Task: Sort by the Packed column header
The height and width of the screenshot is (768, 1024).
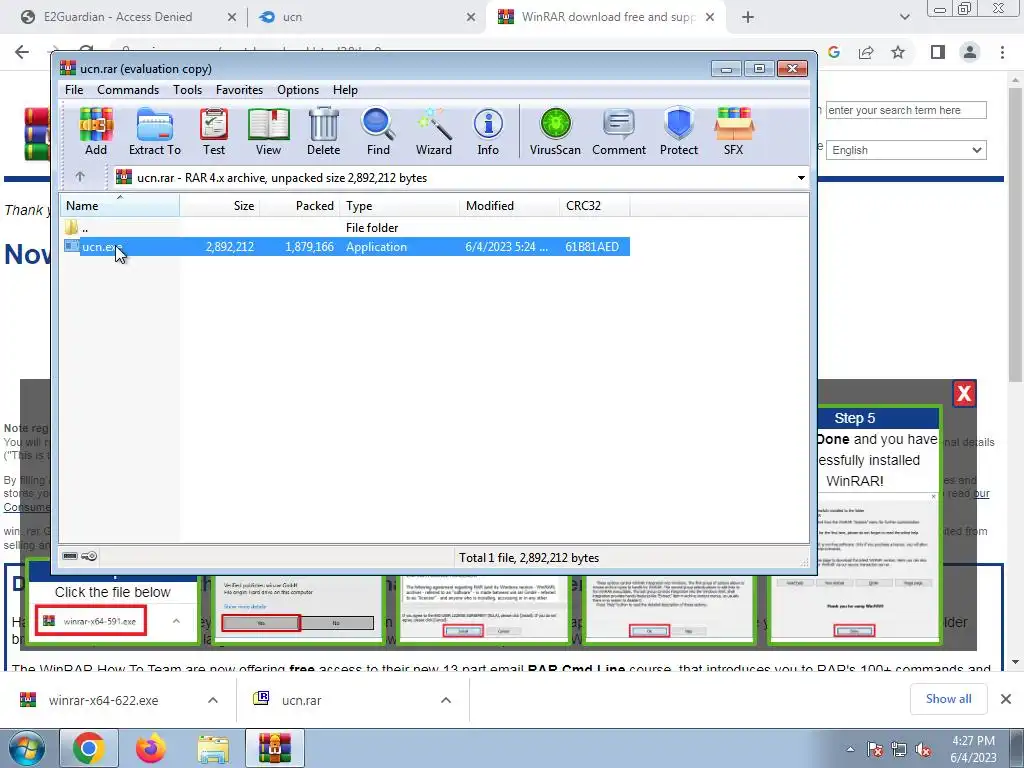Action: (300, 206)
